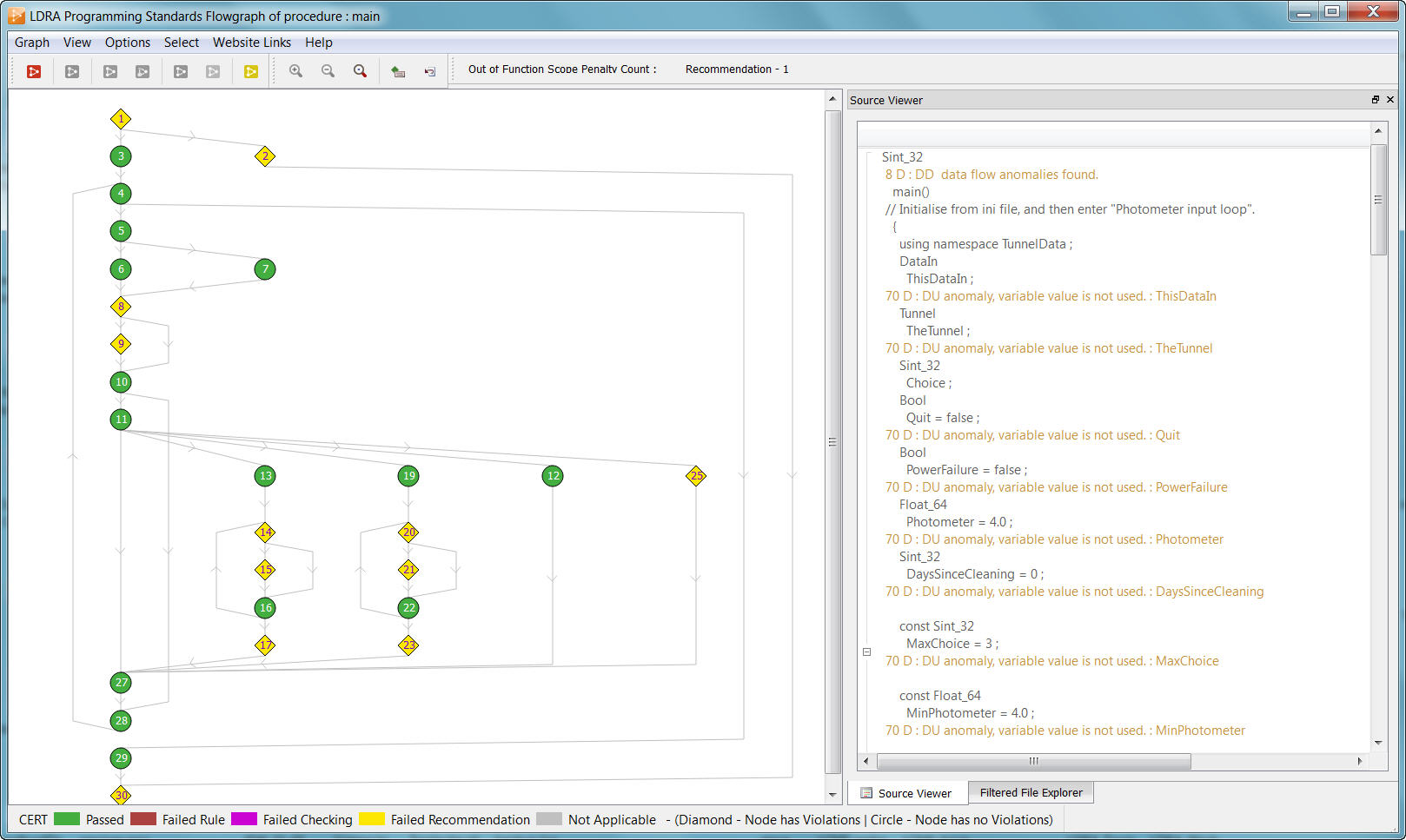
Task: Switch to Filtered File Explorer tab
Action: [1031, 792]
